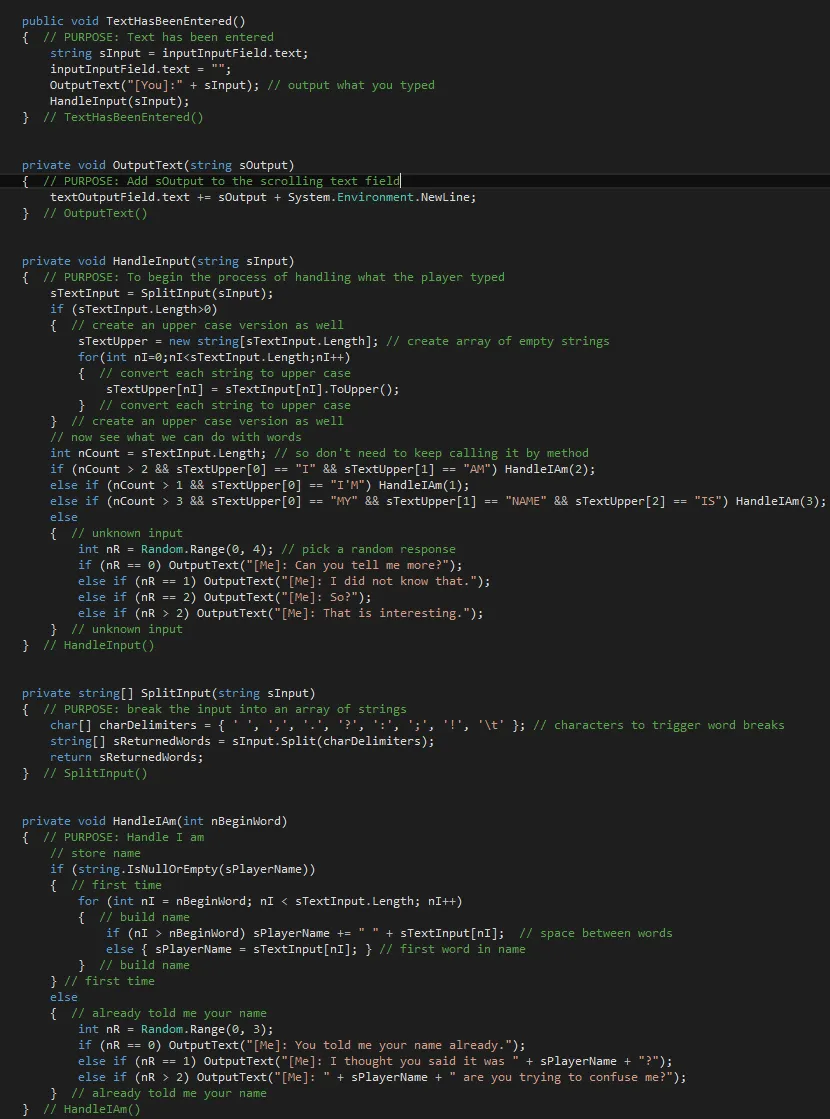Click the string literal "NAME"
830x1119 pixels.
tap(525, 501)
